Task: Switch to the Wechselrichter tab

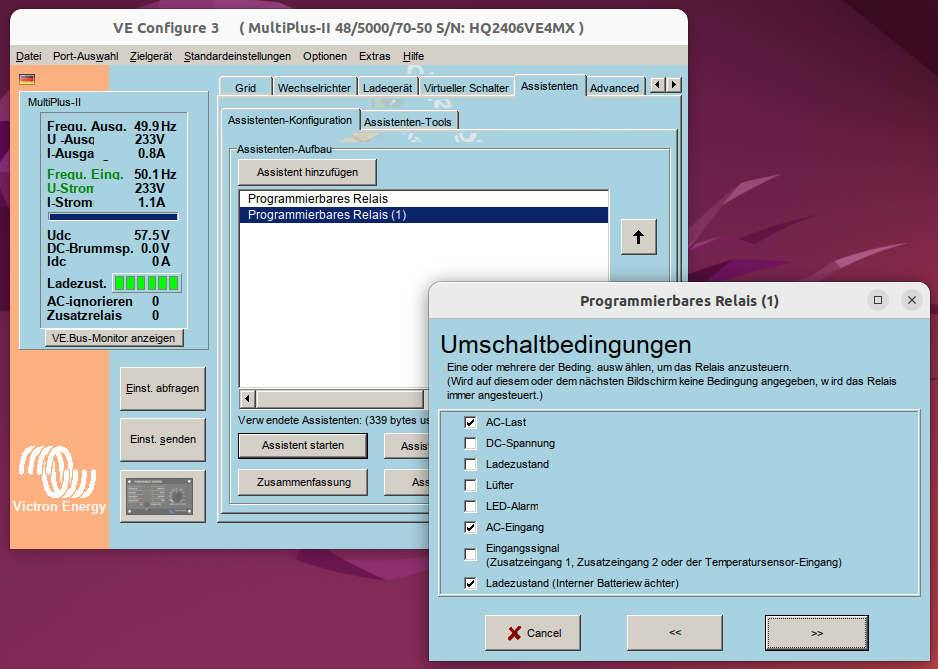Action: pos(314,87)
